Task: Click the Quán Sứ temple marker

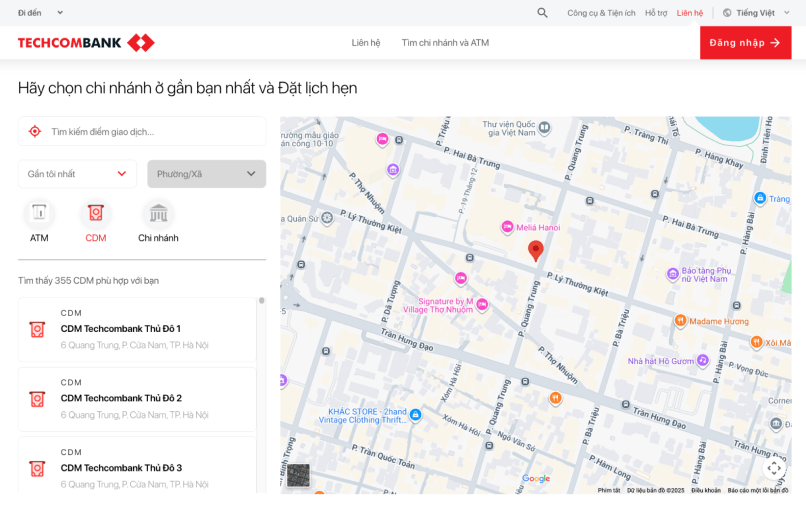Action: pyautogui.click(x=327, y=218)
